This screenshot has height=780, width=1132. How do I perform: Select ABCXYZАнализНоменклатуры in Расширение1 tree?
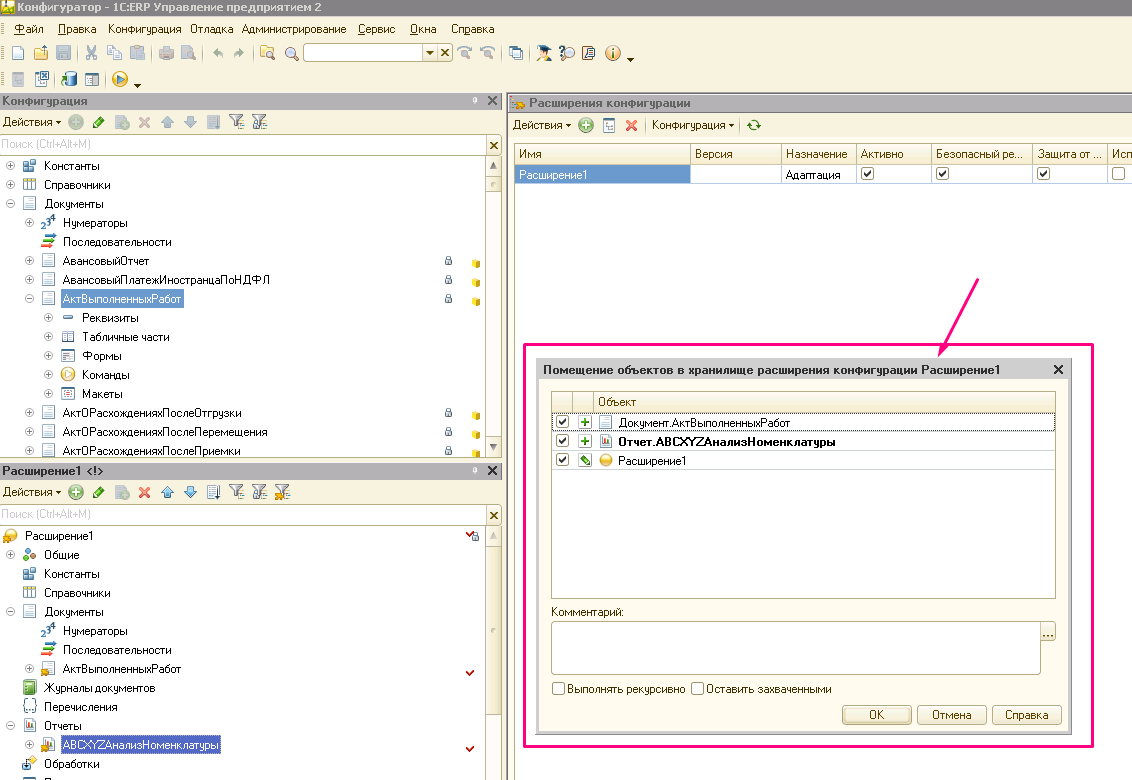[x=140, y=745]
